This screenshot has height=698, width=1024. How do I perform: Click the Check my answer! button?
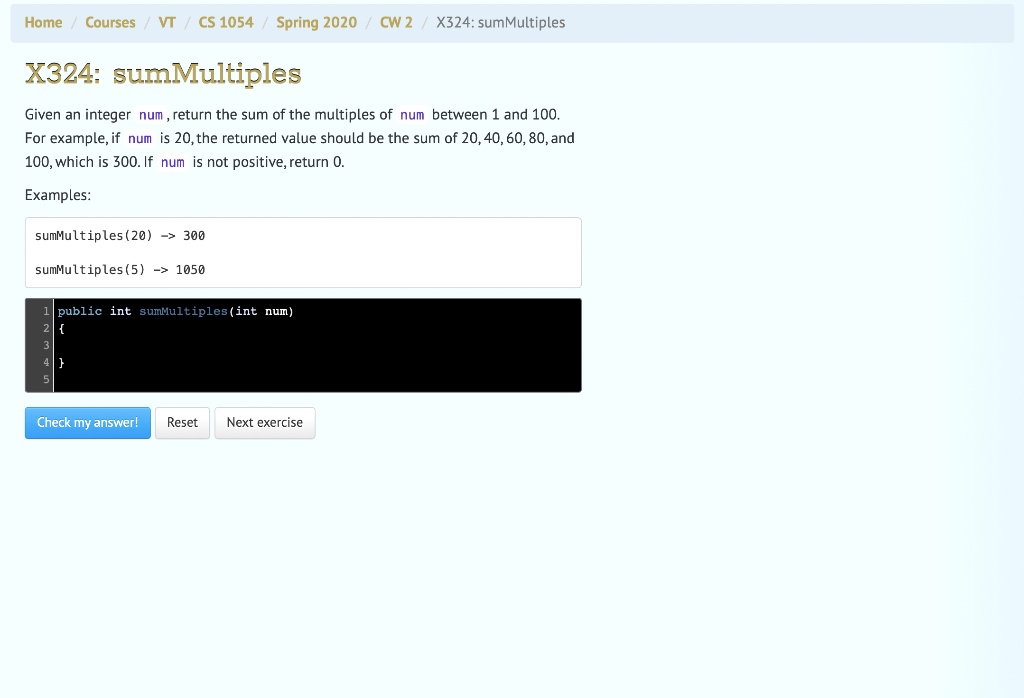pos(88,422)
